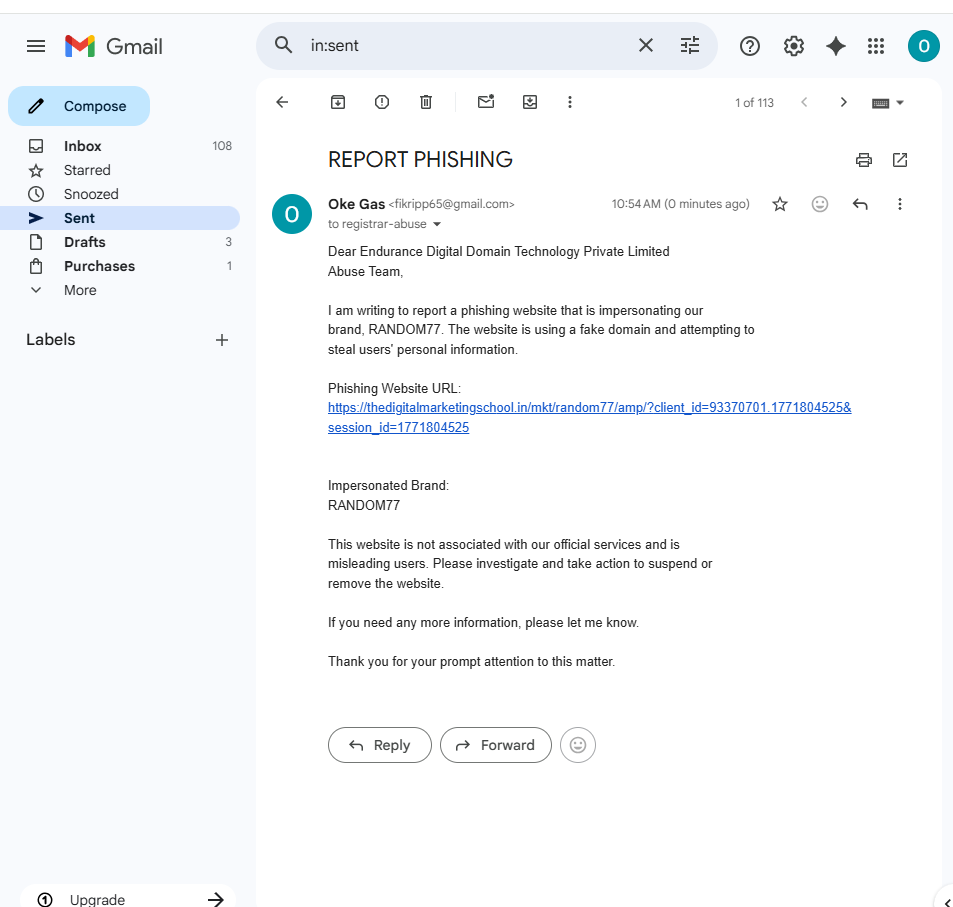The width and height of the screenshot is (953, 907).
Task: Print the REPORT PHISHING email
Action: pyautogui.click(x=864, y=160)
